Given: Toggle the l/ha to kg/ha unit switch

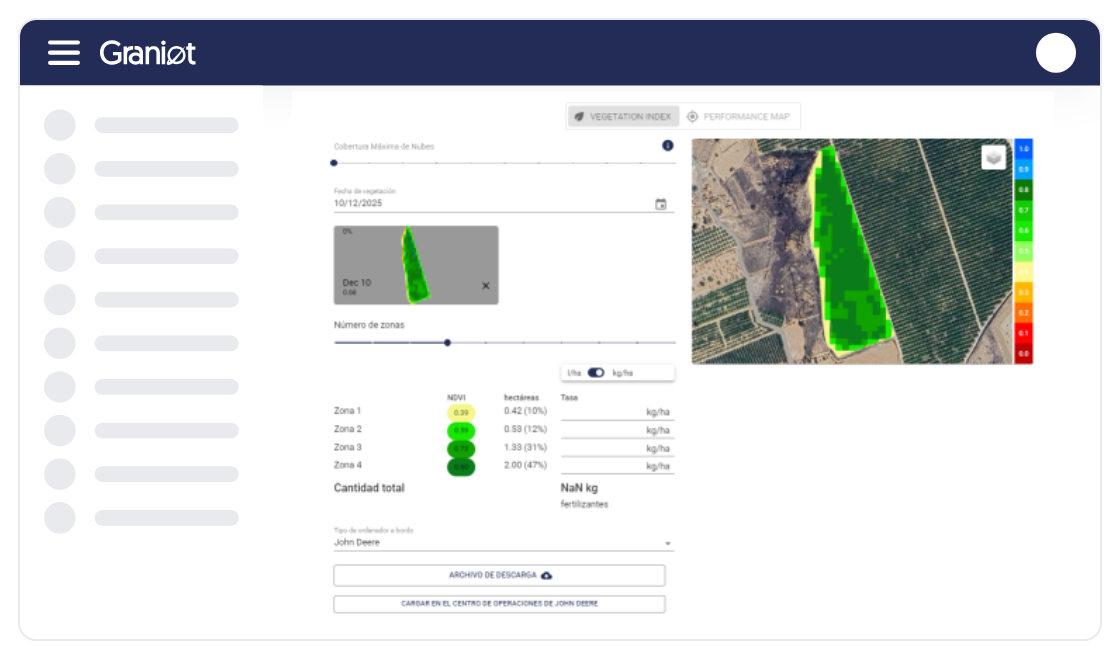Looking at the screenshot, I should click(x=596, y=373).
